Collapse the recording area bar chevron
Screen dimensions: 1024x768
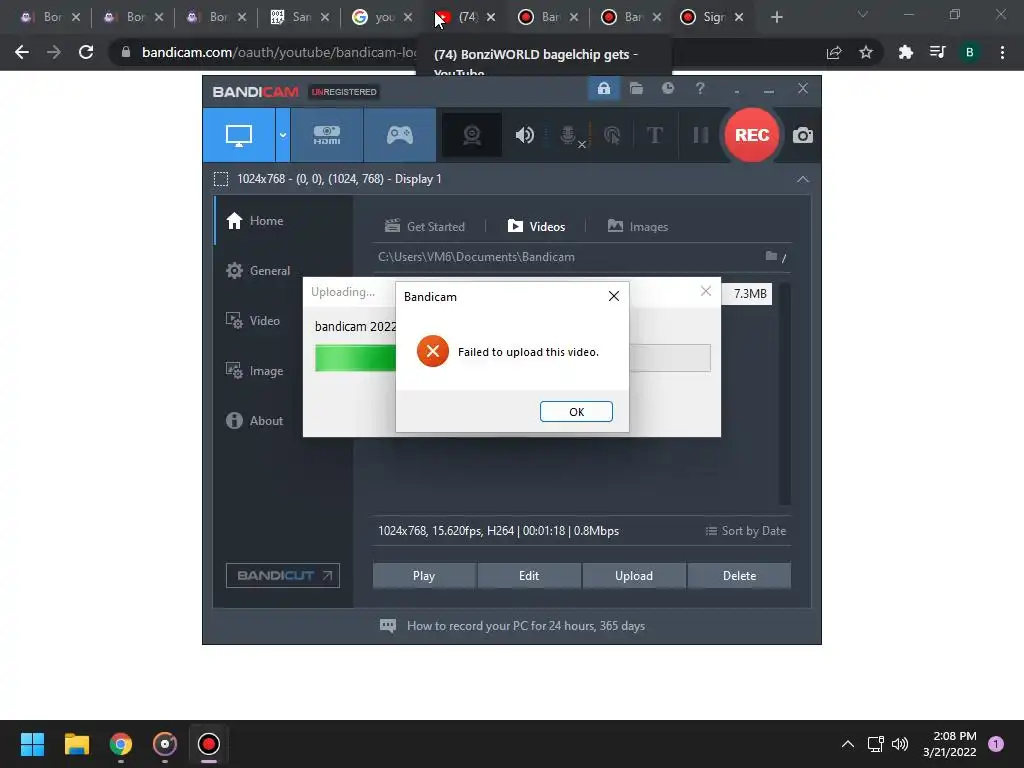coord(803,179)
